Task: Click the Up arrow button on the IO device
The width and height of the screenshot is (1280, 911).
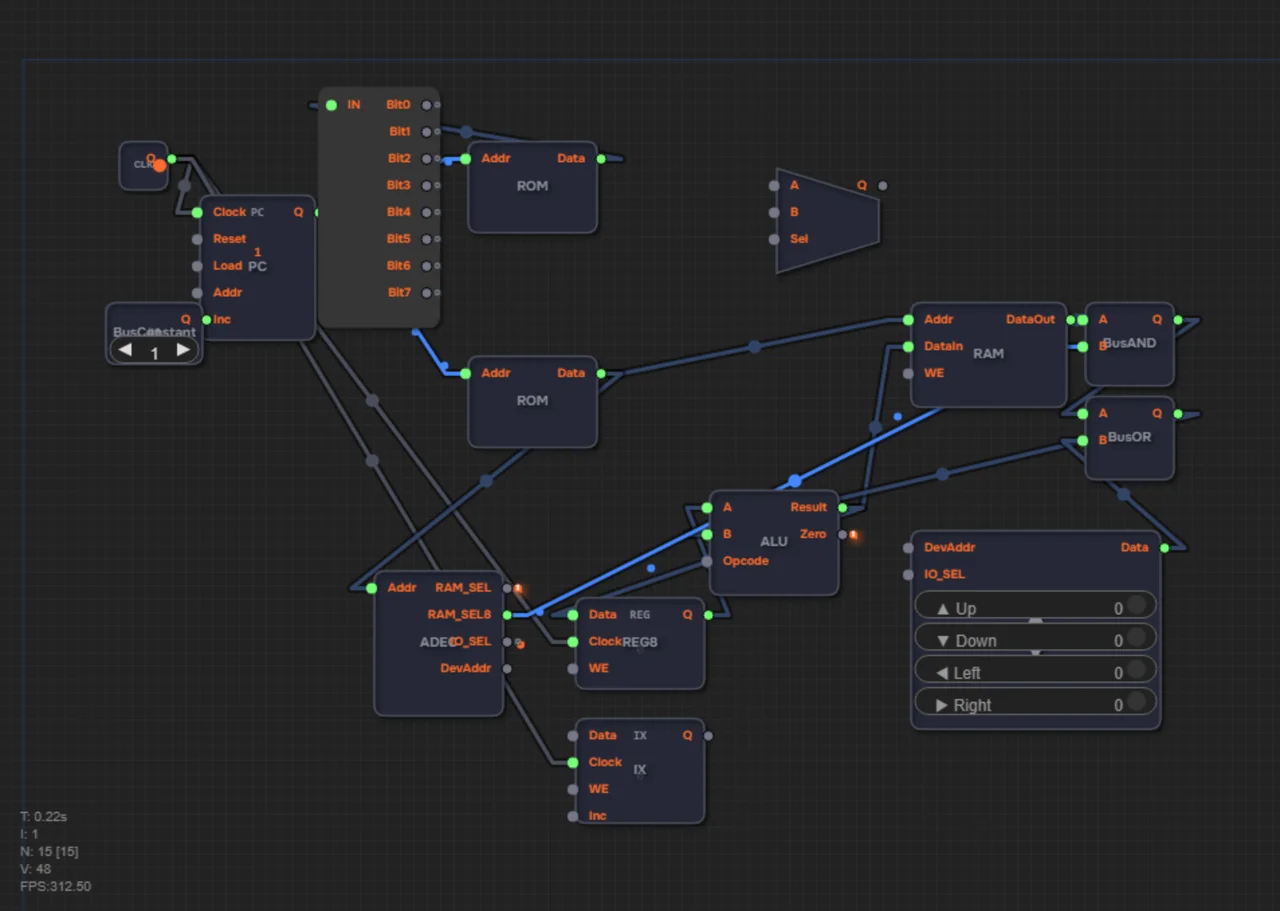Action: (1035, 607)
